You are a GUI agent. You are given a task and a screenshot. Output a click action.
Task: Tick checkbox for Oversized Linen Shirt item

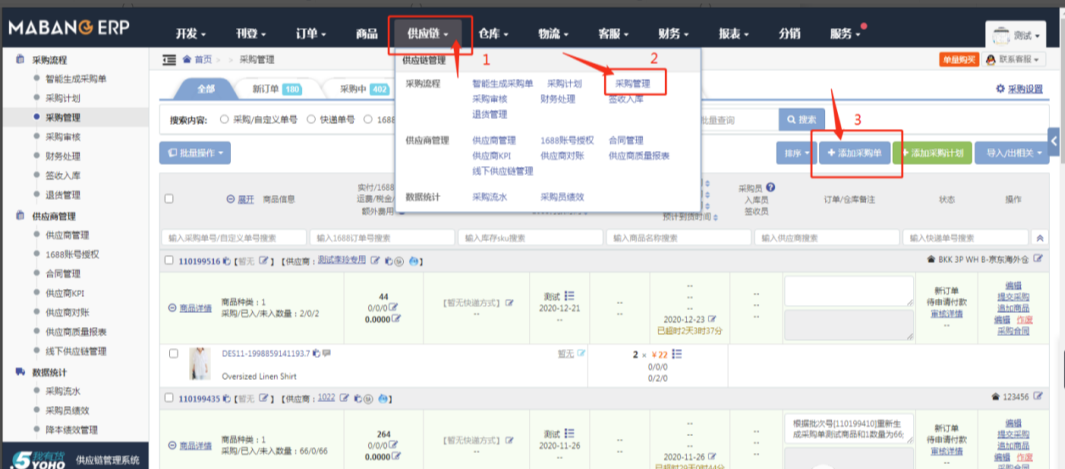point(173,354)
